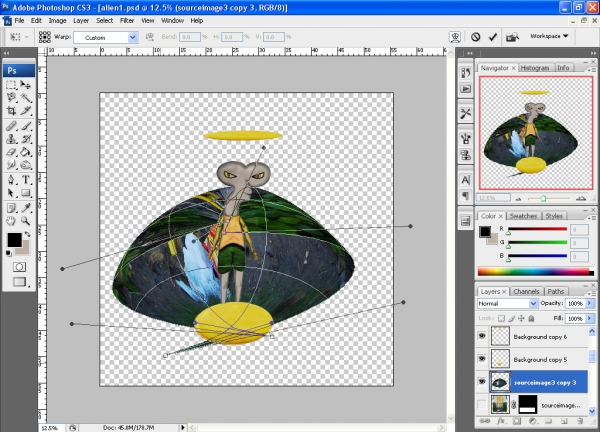The image size is (600, 432).
Task: Switch to the Channels tab
Action: pyautogui.click(x=526, y=292)
